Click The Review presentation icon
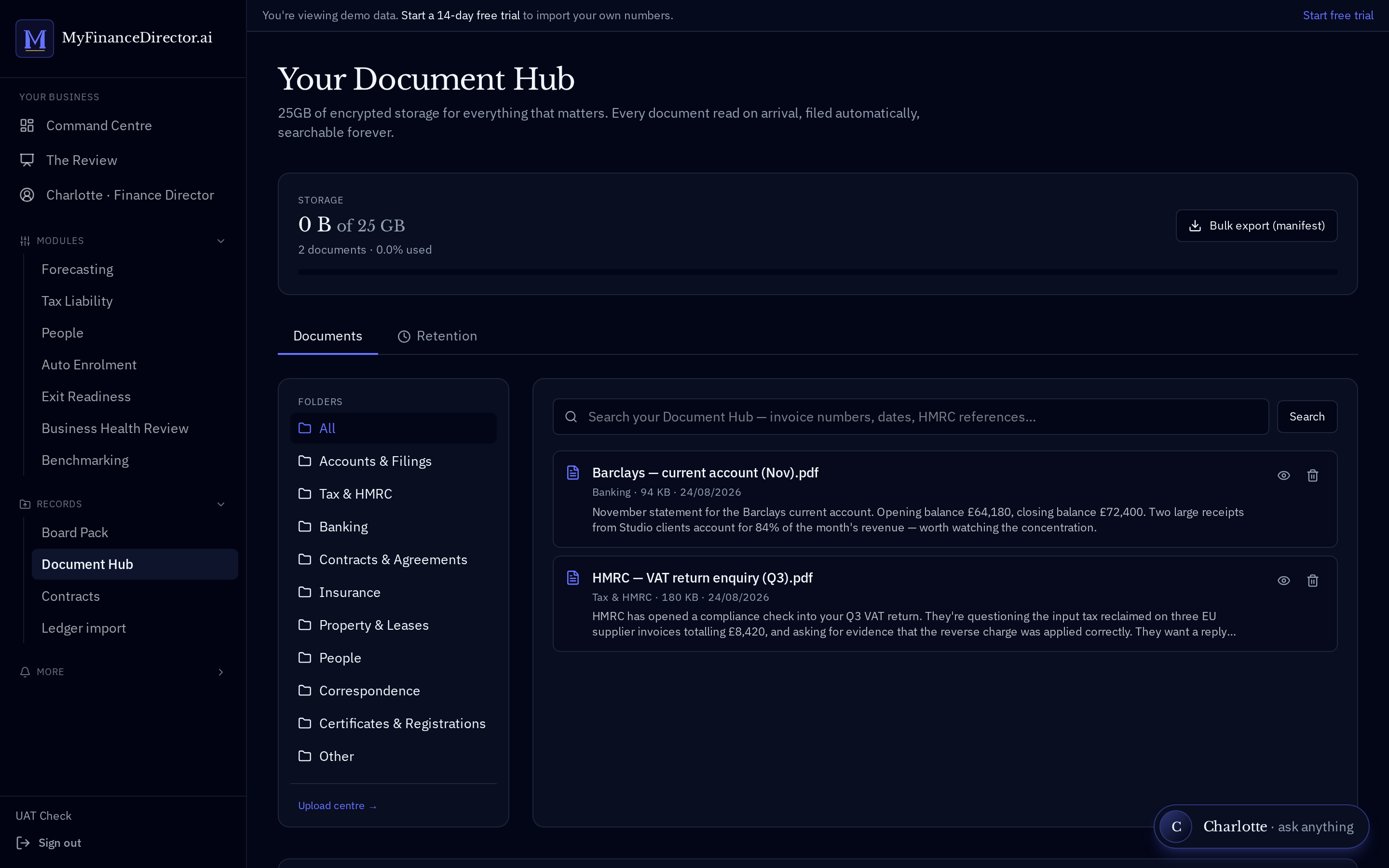This screenshot has height=868, width=1389. pos(27,160)
